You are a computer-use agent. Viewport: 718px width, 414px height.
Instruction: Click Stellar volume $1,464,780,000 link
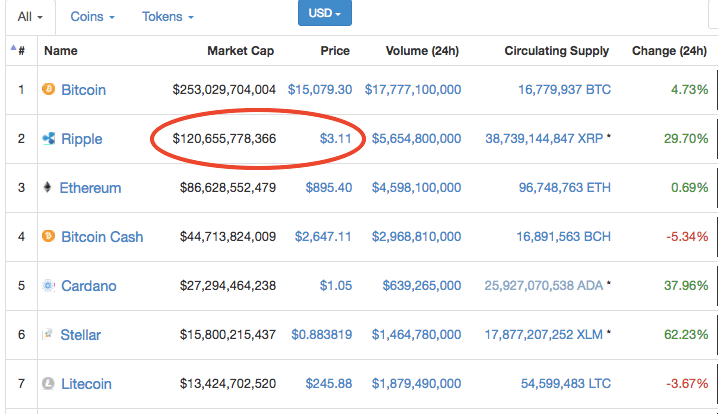coord(416,335)
